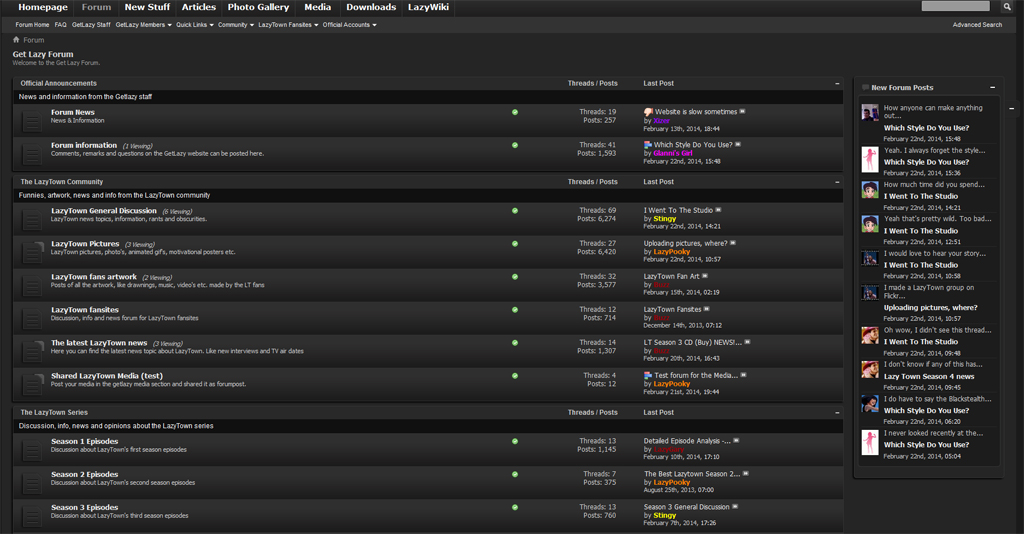Click the speech bubble icon by New Forum Posts

865,88
